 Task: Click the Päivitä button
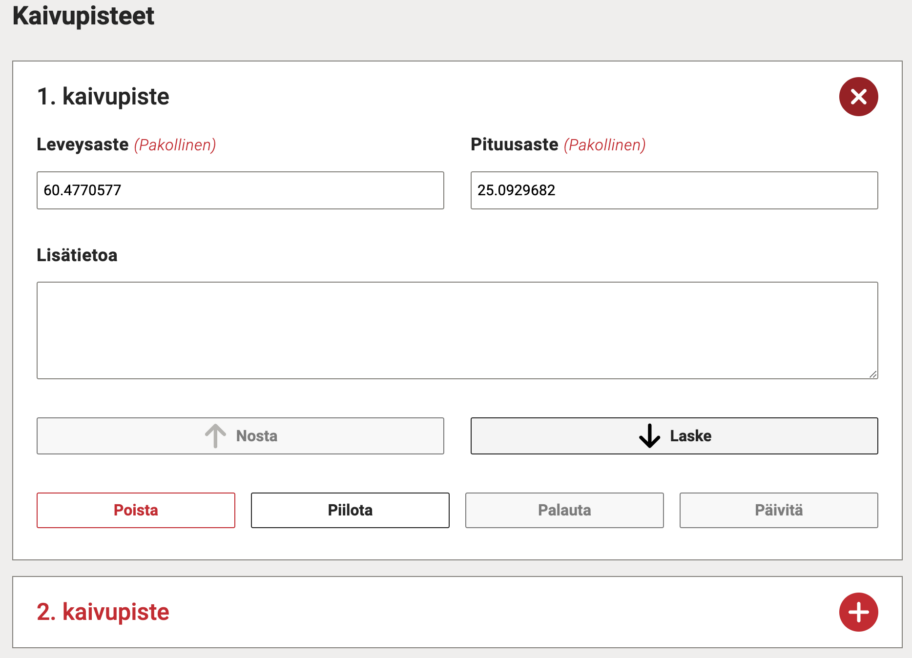point(779,510)
